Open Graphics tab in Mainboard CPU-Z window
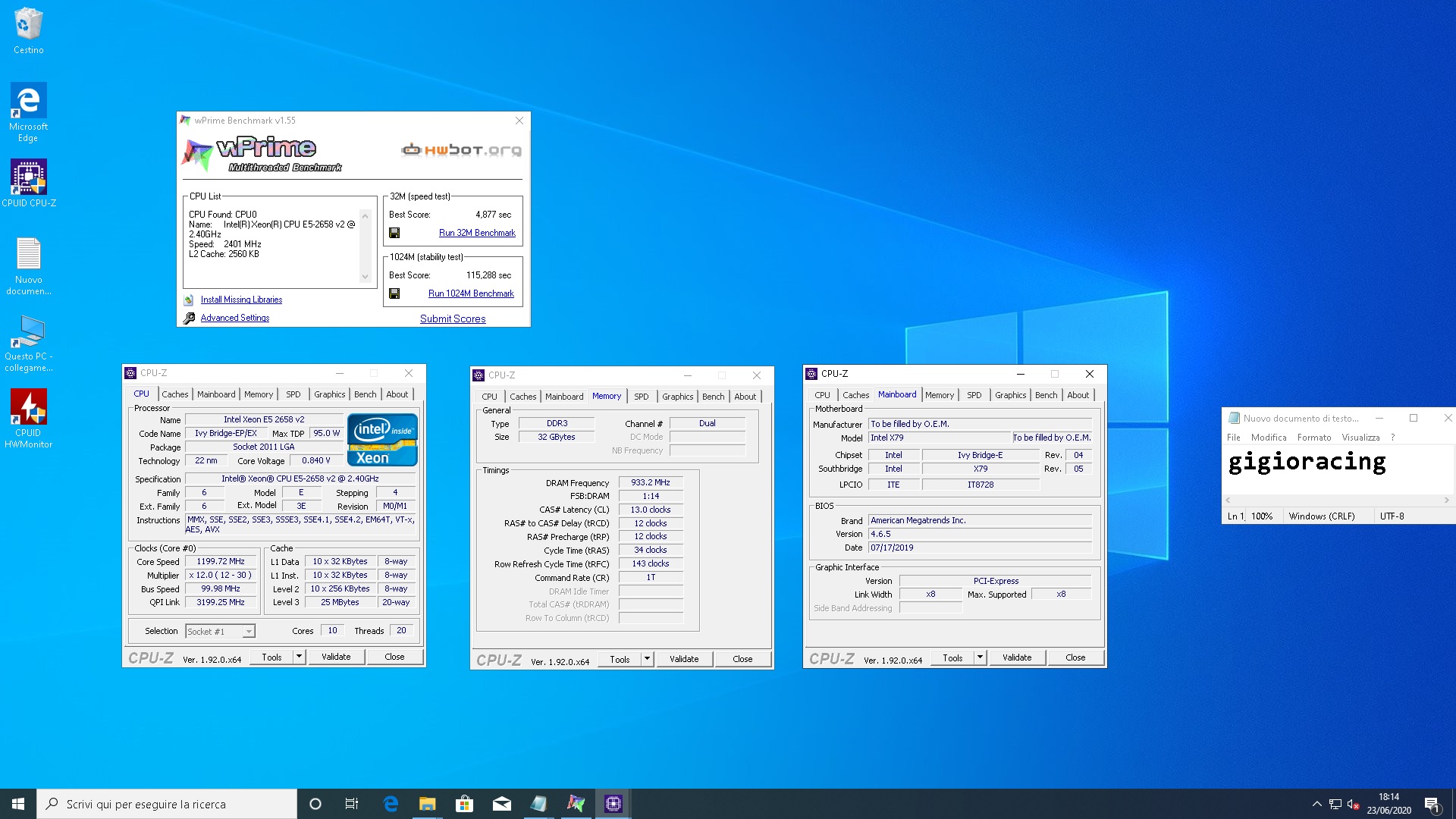The width and height of the screenshot is (1456, 819). pos(1010,395)
